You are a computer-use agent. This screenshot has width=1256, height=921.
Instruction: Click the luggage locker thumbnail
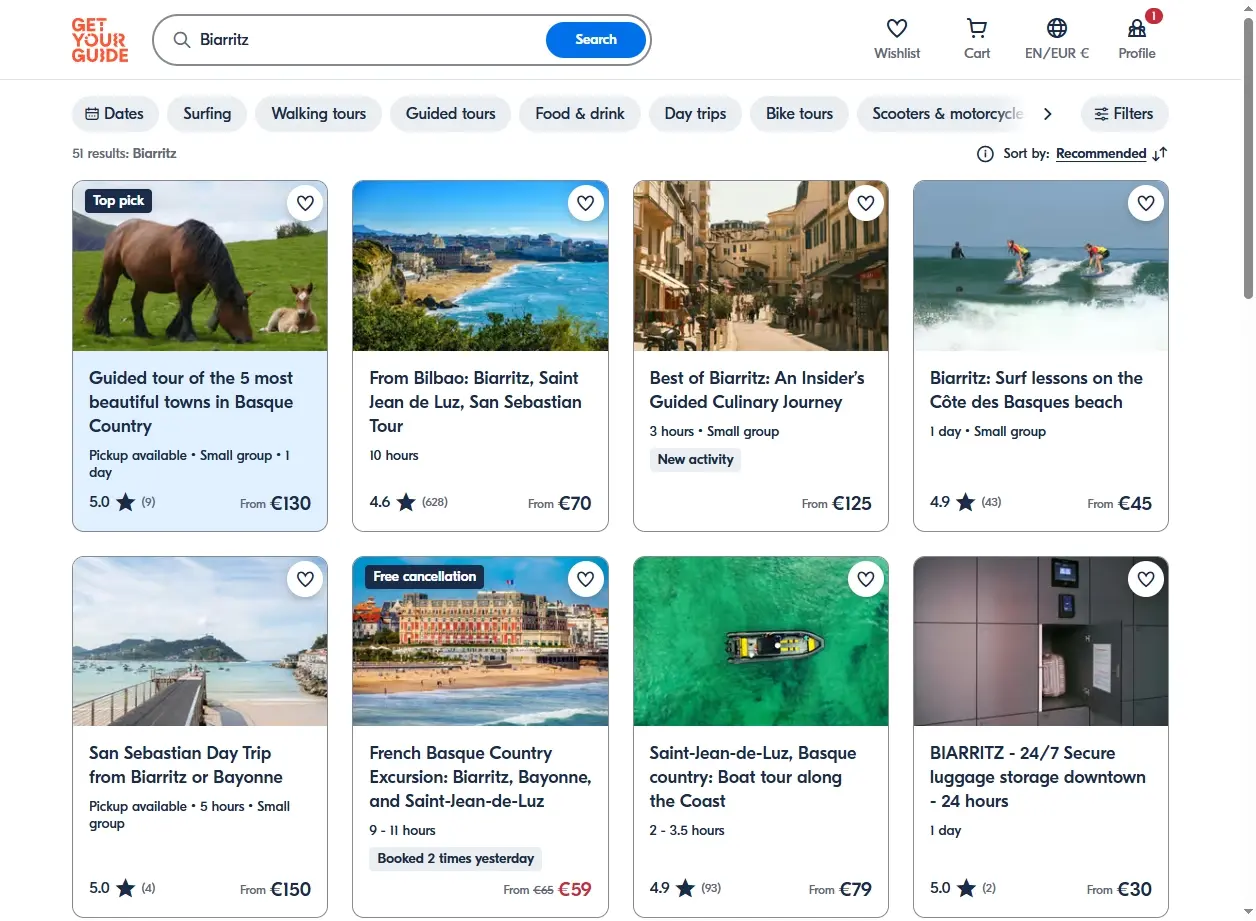(x=1041, y=641)
